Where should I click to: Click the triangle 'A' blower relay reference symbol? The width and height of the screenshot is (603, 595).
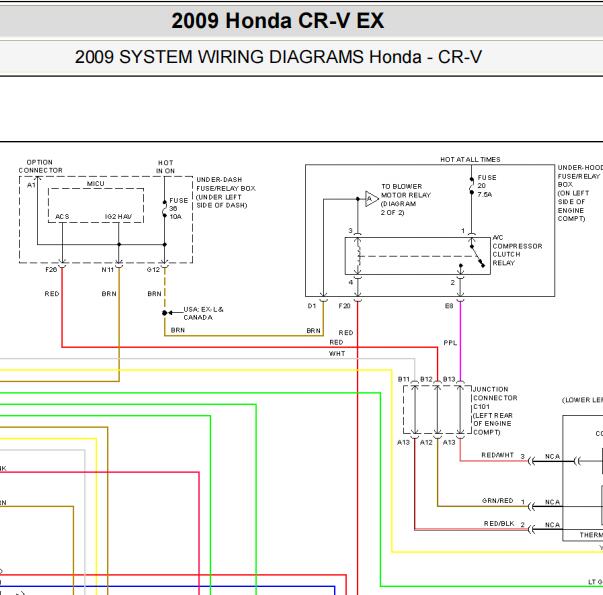tap(371, 198)
